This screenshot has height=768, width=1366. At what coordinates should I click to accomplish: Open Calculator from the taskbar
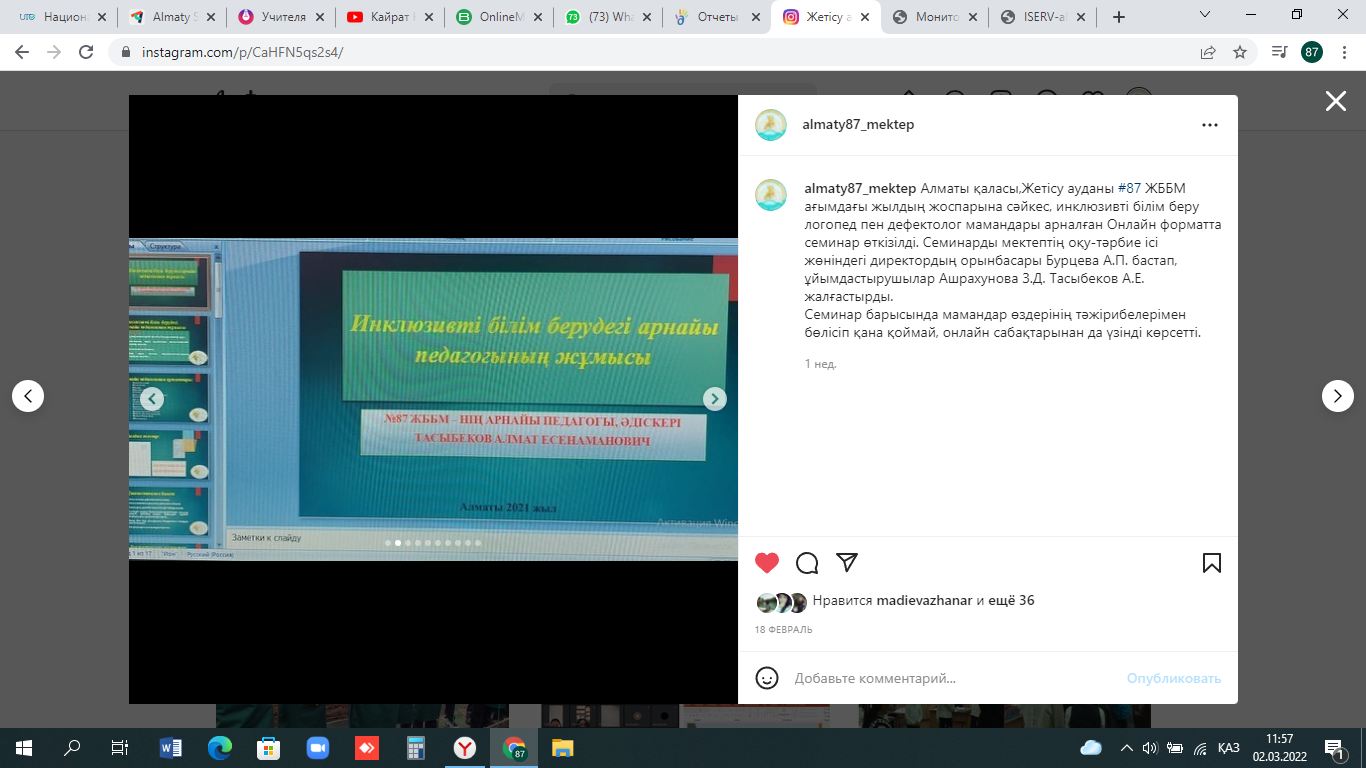416,748
